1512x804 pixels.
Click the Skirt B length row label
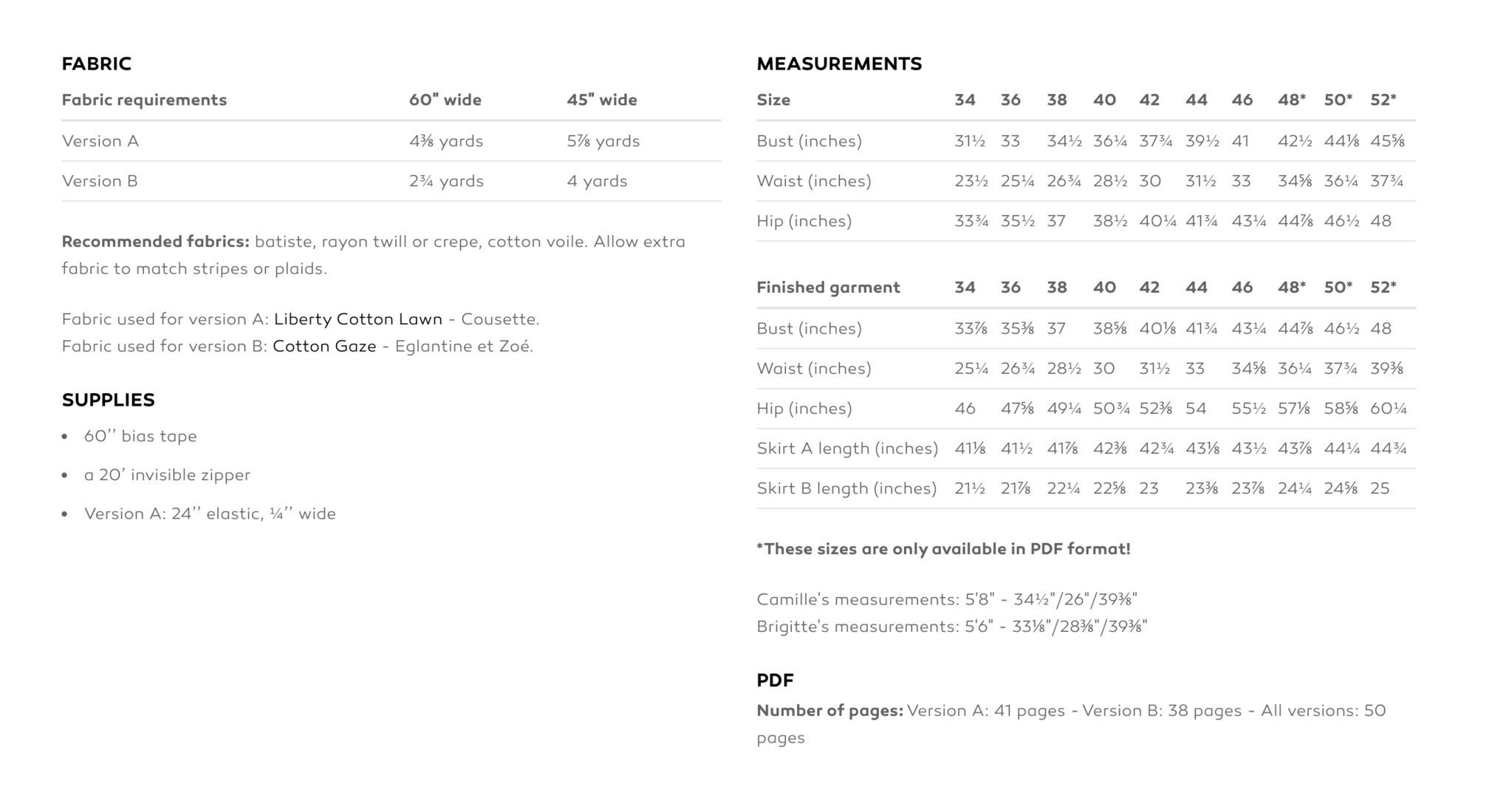846,488
